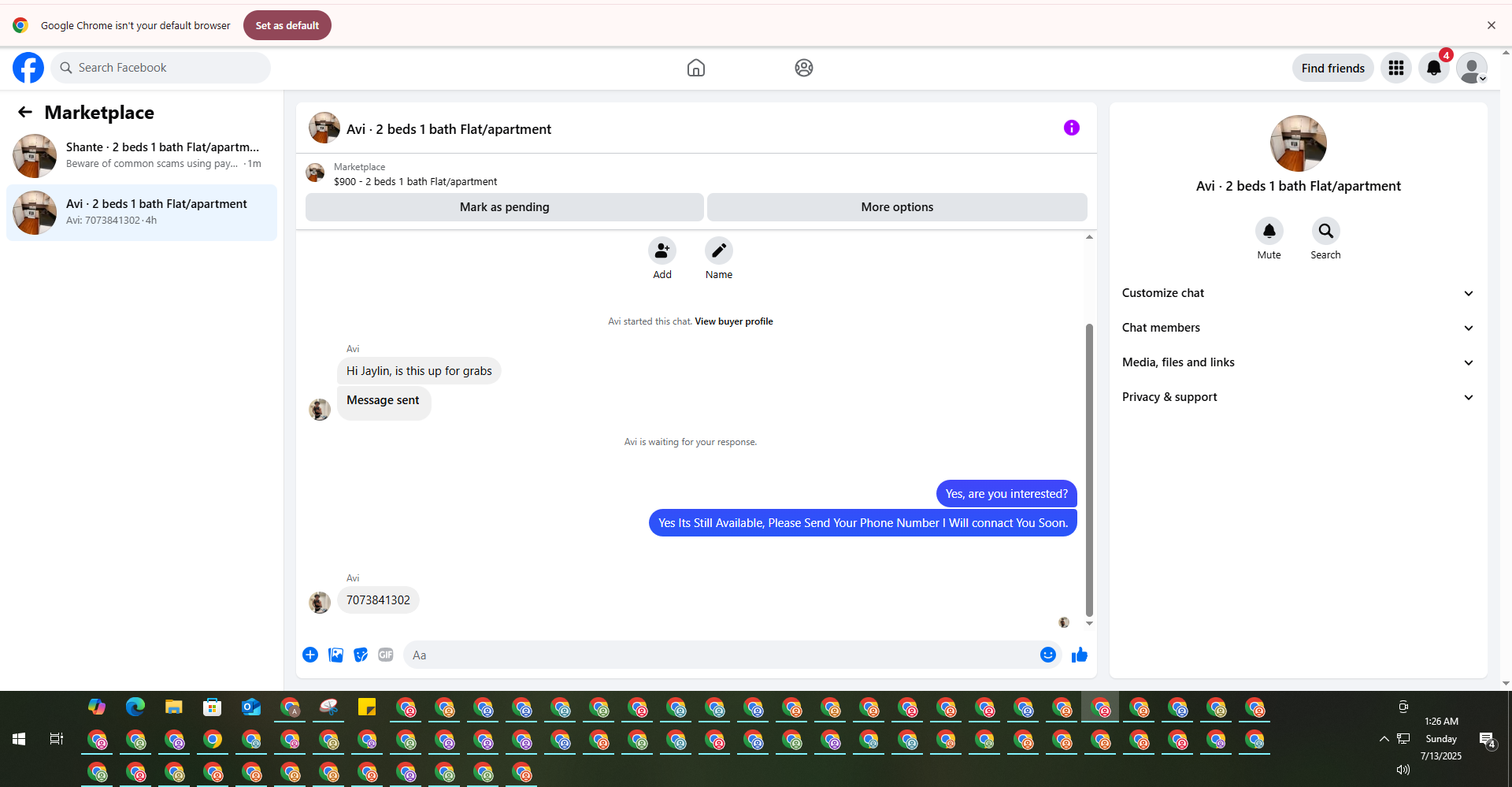Image resolution: width=1512 pixels, height=787 pixels.
Task: Click the Find friends button
Action: [x=1333, y=68]
